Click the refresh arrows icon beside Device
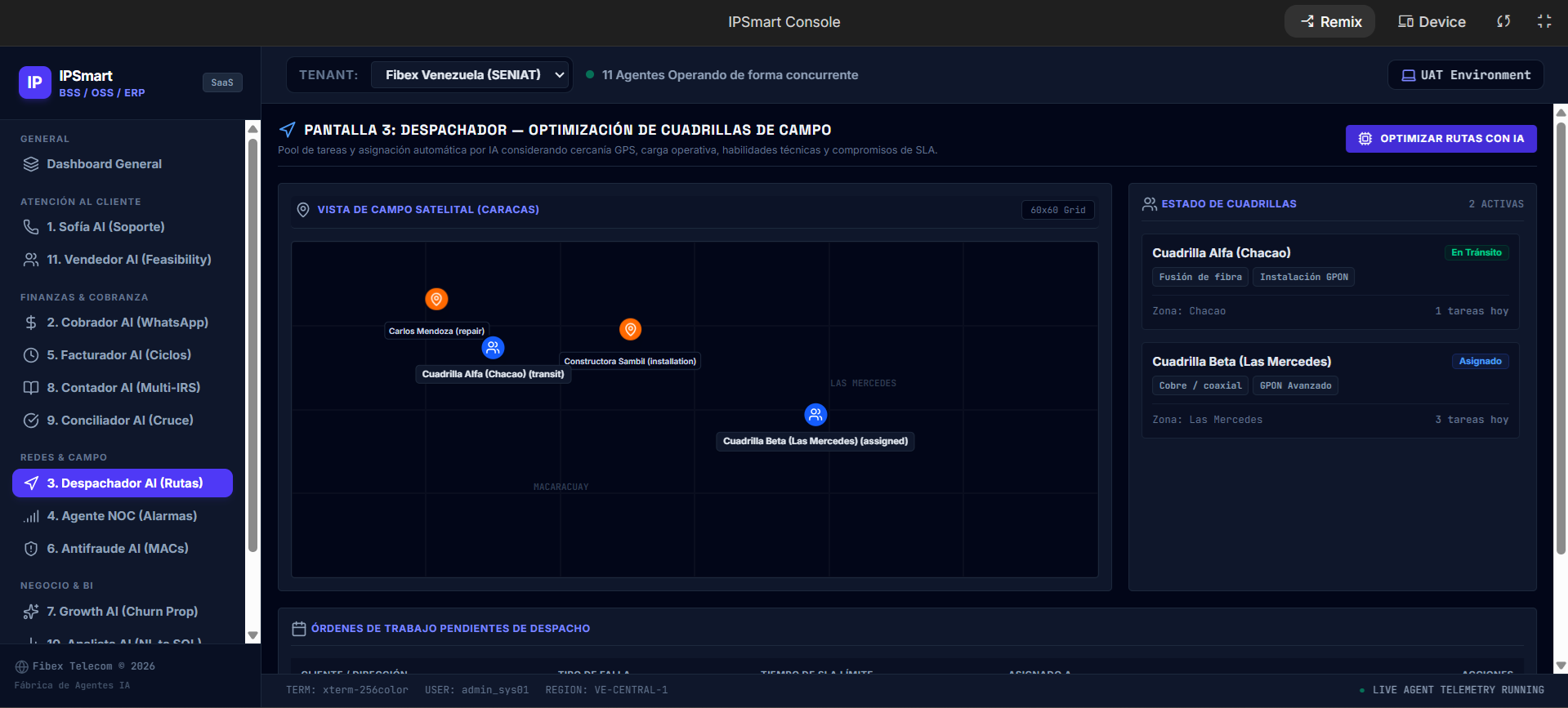Viewport: 1568px width, 708px height. coord(1503,21)
